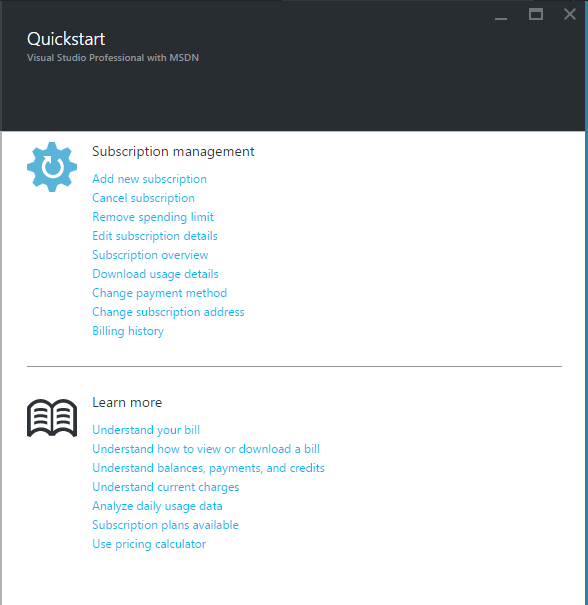The height and width of the screenshot is (605, 588).
Task: Click the Learn more open book icon
Action: click(52, 418)
